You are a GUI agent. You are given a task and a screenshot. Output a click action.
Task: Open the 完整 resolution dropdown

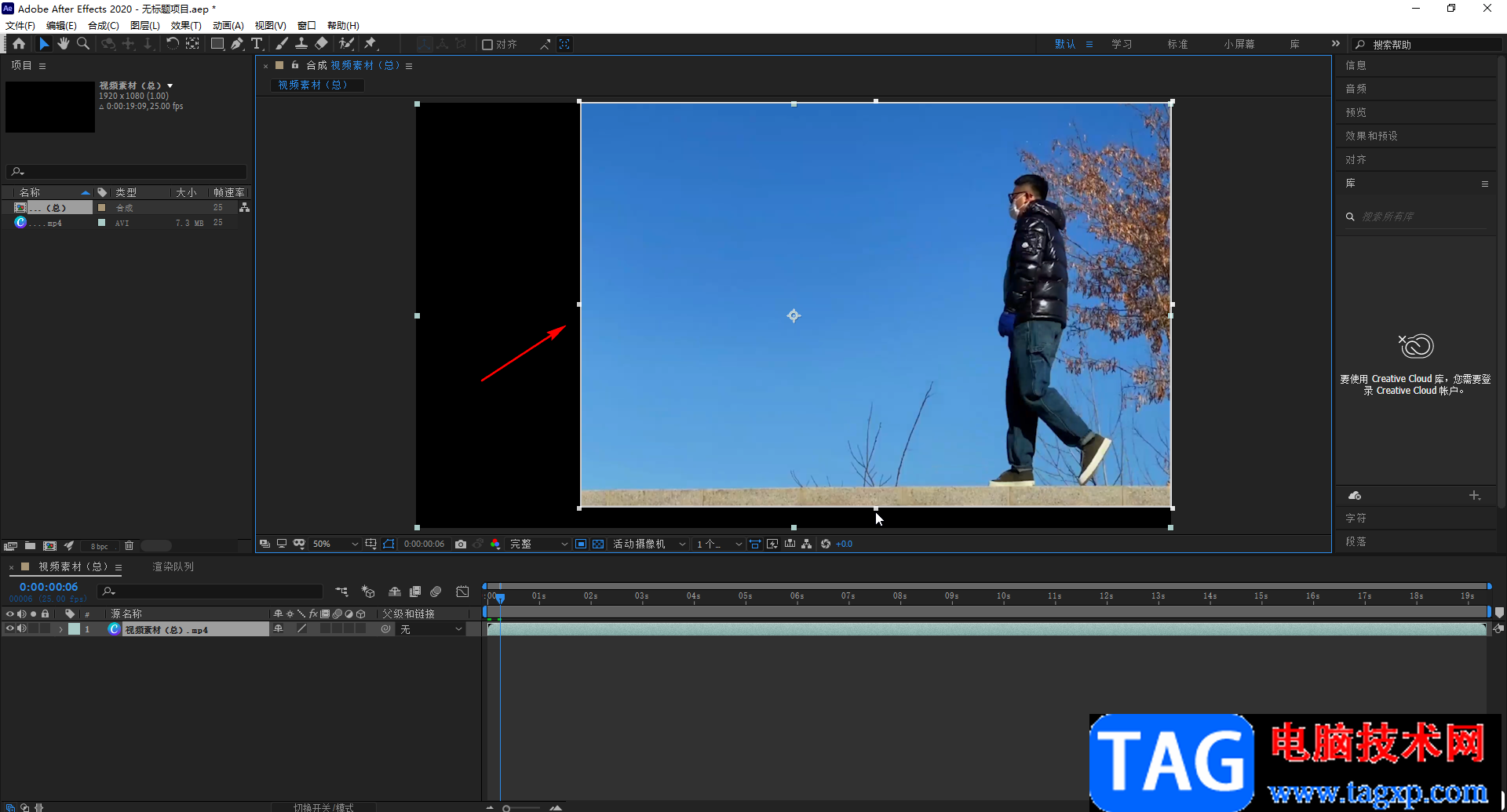point(538,544)
